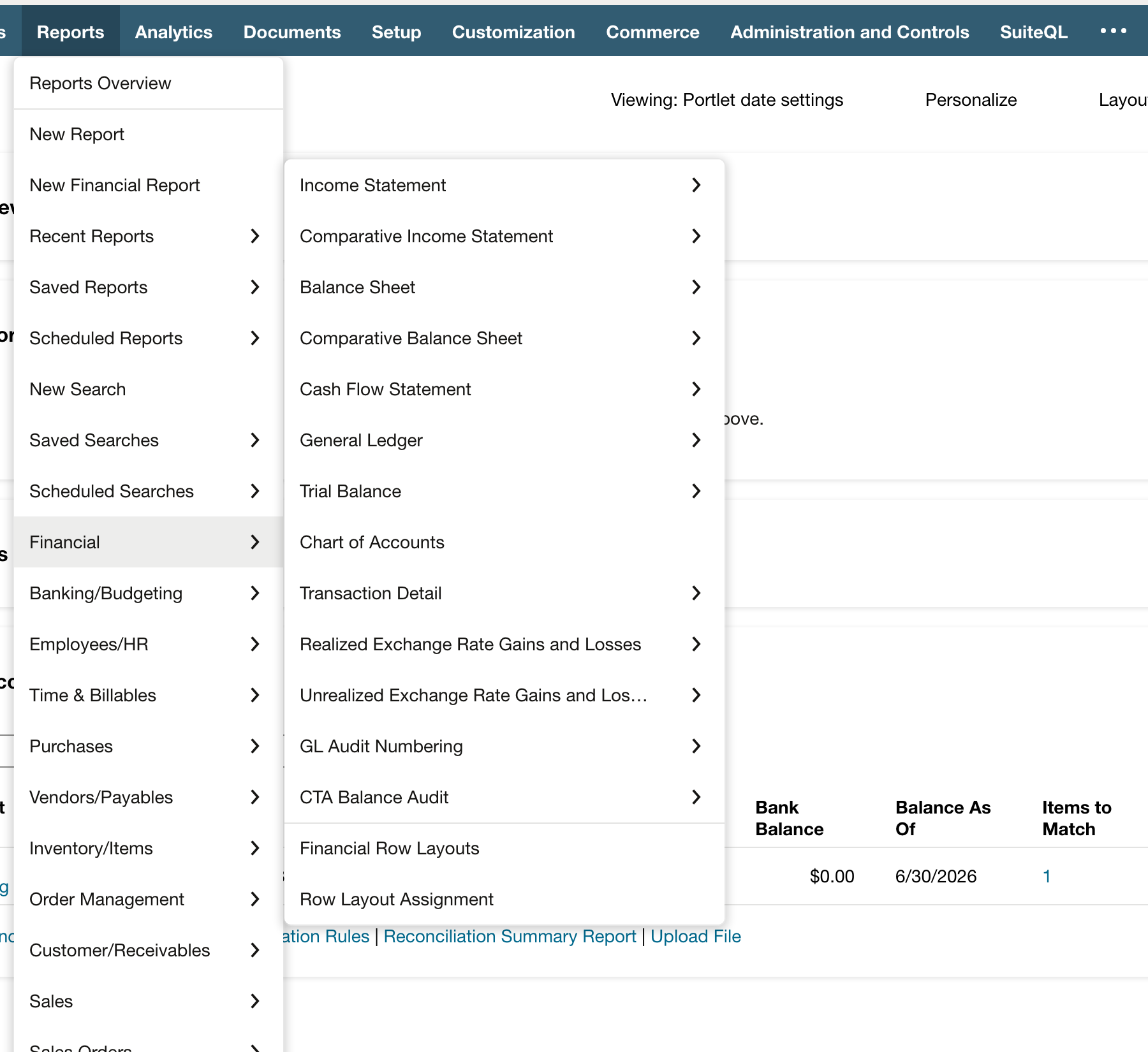Select Financial Row Layouts

(x=504, y=849)
